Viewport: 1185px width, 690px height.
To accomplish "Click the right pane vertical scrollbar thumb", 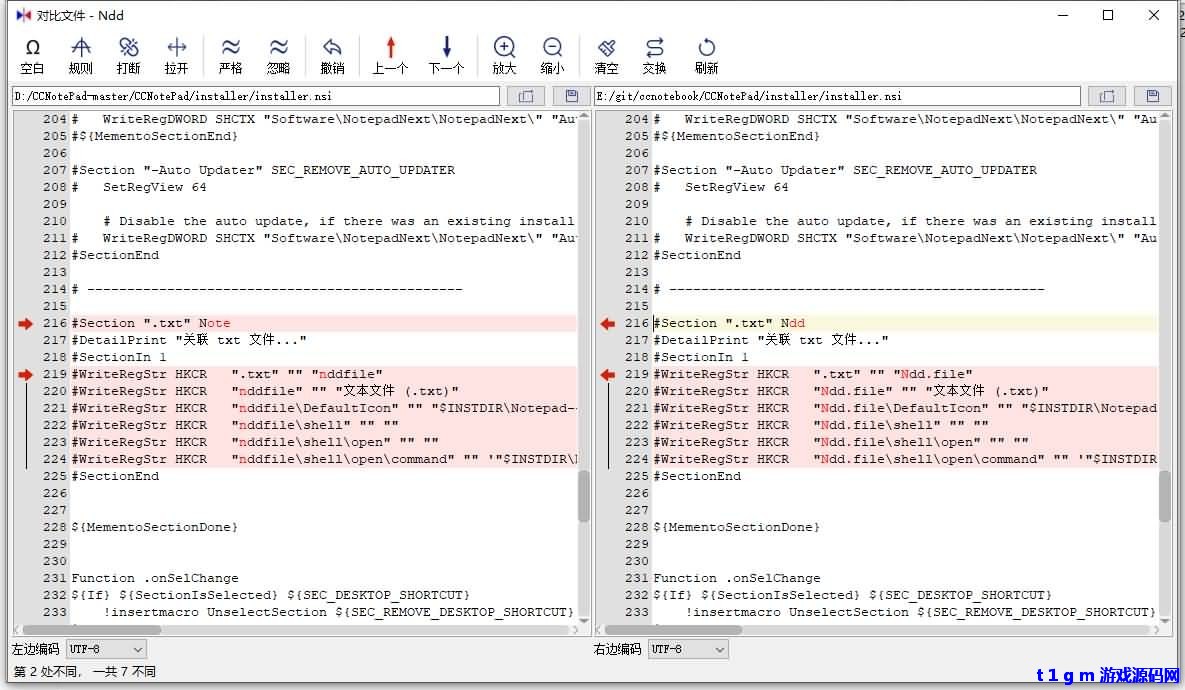I will [1165, 496].
